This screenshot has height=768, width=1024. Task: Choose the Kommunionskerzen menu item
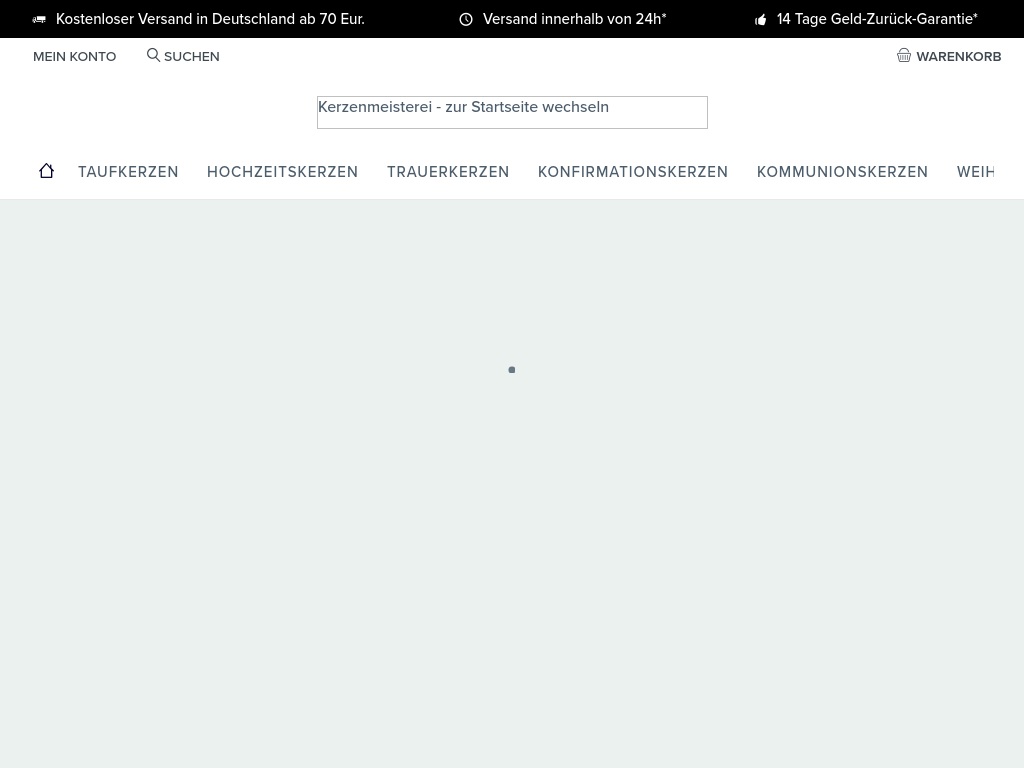point(842,172)
